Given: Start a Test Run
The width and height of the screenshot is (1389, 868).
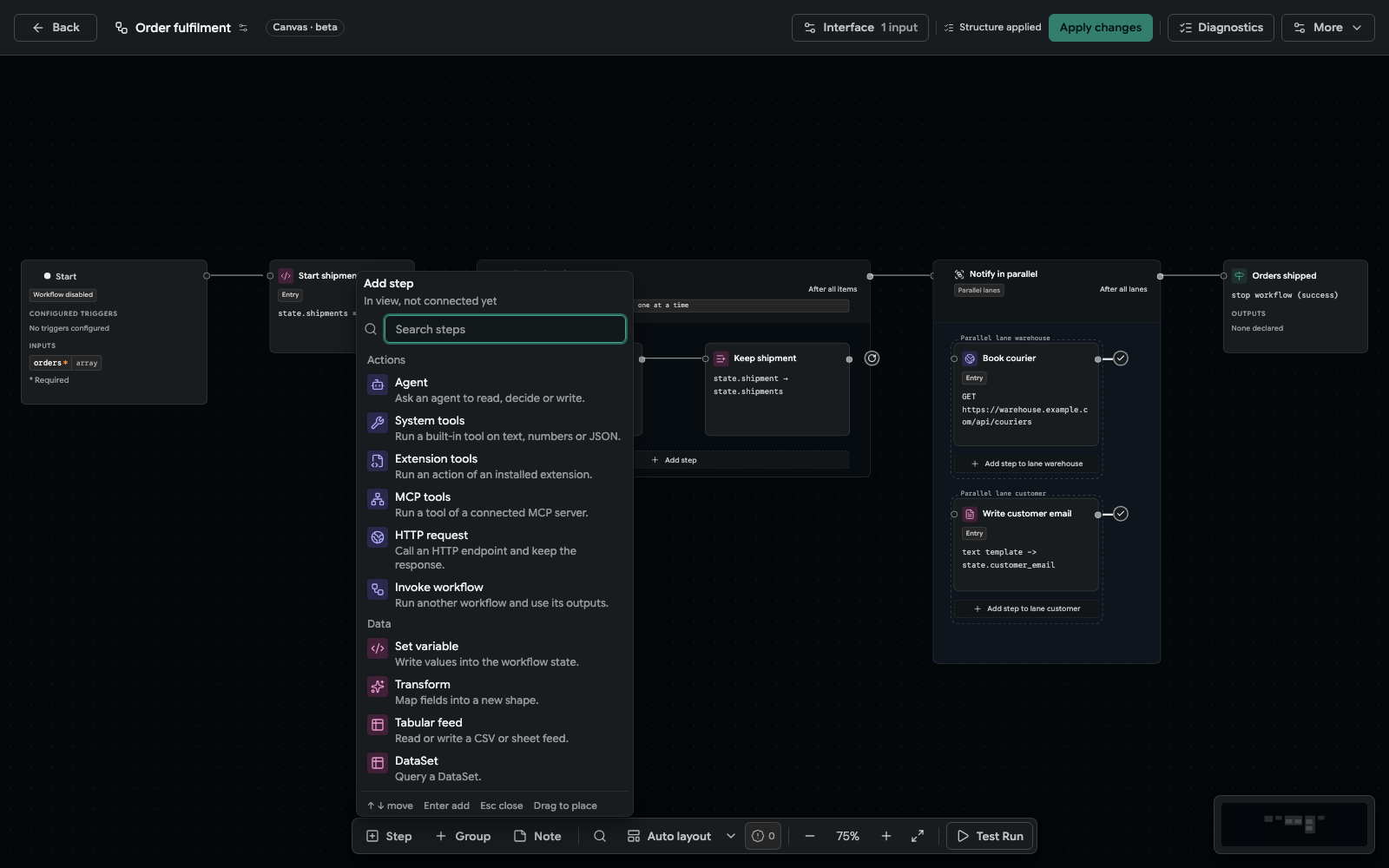Looking at the screenshot, I should coord(990,836).
